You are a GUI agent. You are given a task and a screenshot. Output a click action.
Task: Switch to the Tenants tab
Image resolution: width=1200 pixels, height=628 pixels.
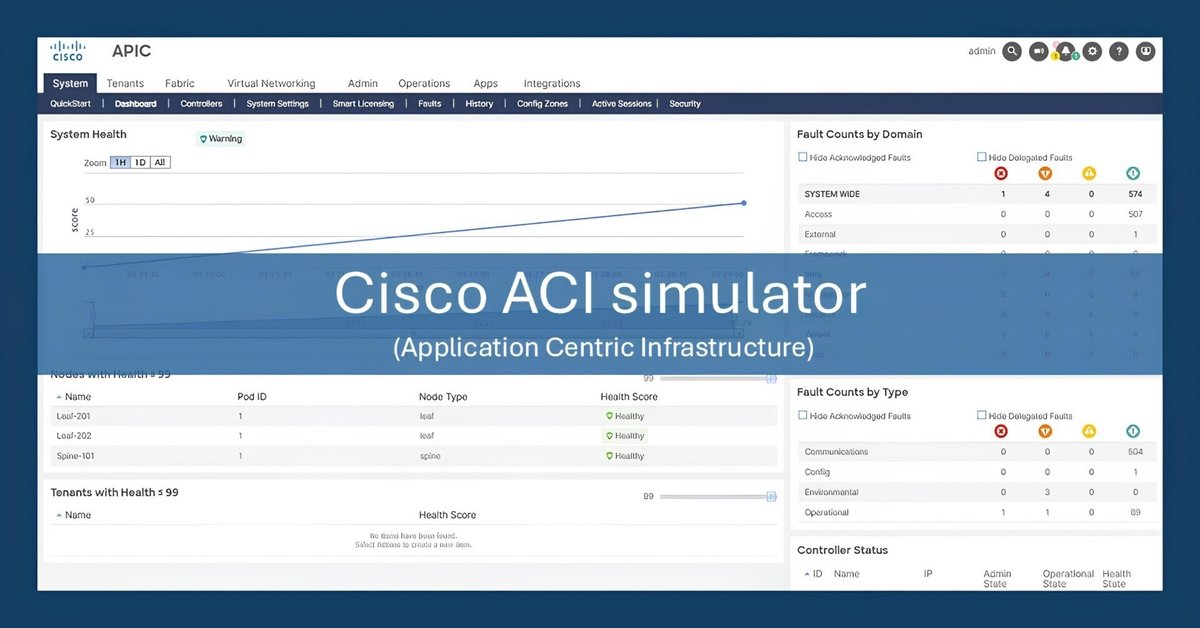125,83
